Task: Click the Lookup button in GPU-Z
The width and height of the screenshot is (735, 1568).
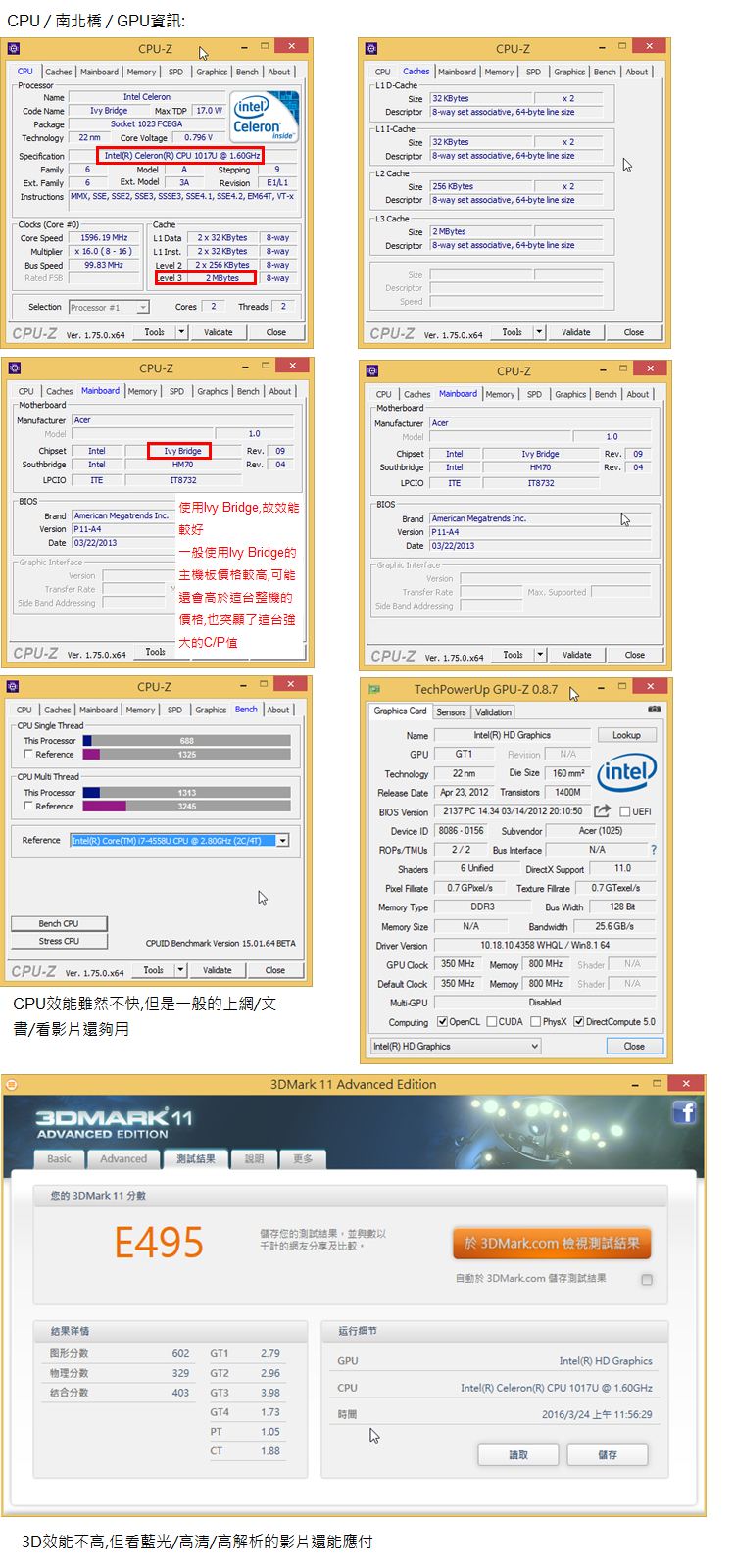Action: (626, 735)
